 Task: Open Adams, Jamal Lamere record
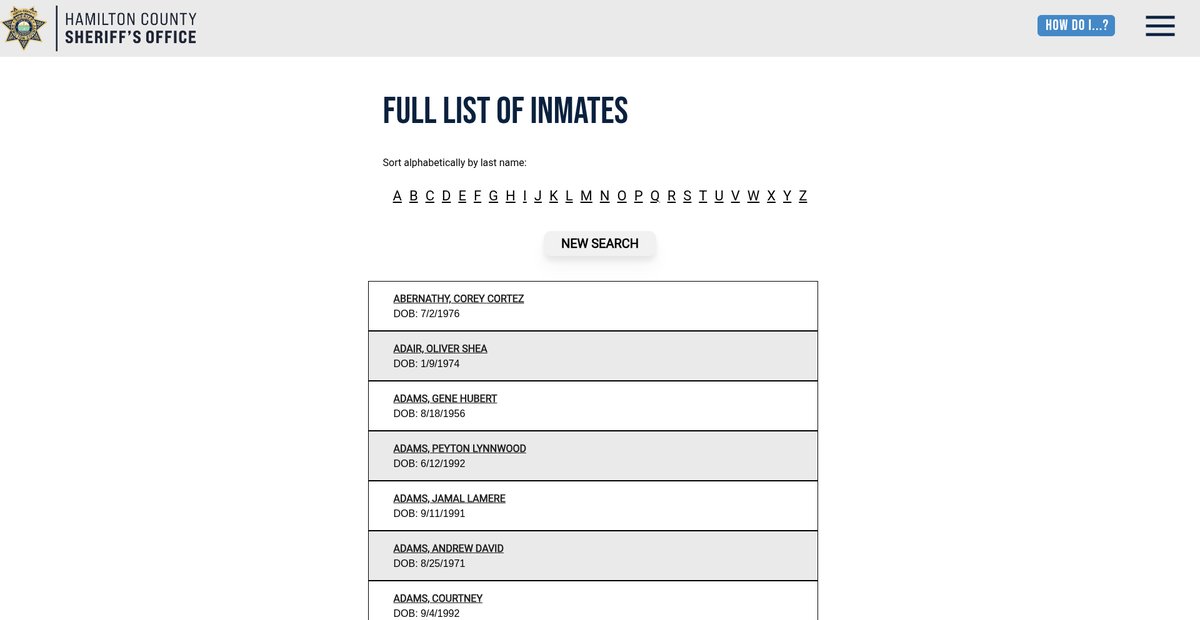coord(449,499)
